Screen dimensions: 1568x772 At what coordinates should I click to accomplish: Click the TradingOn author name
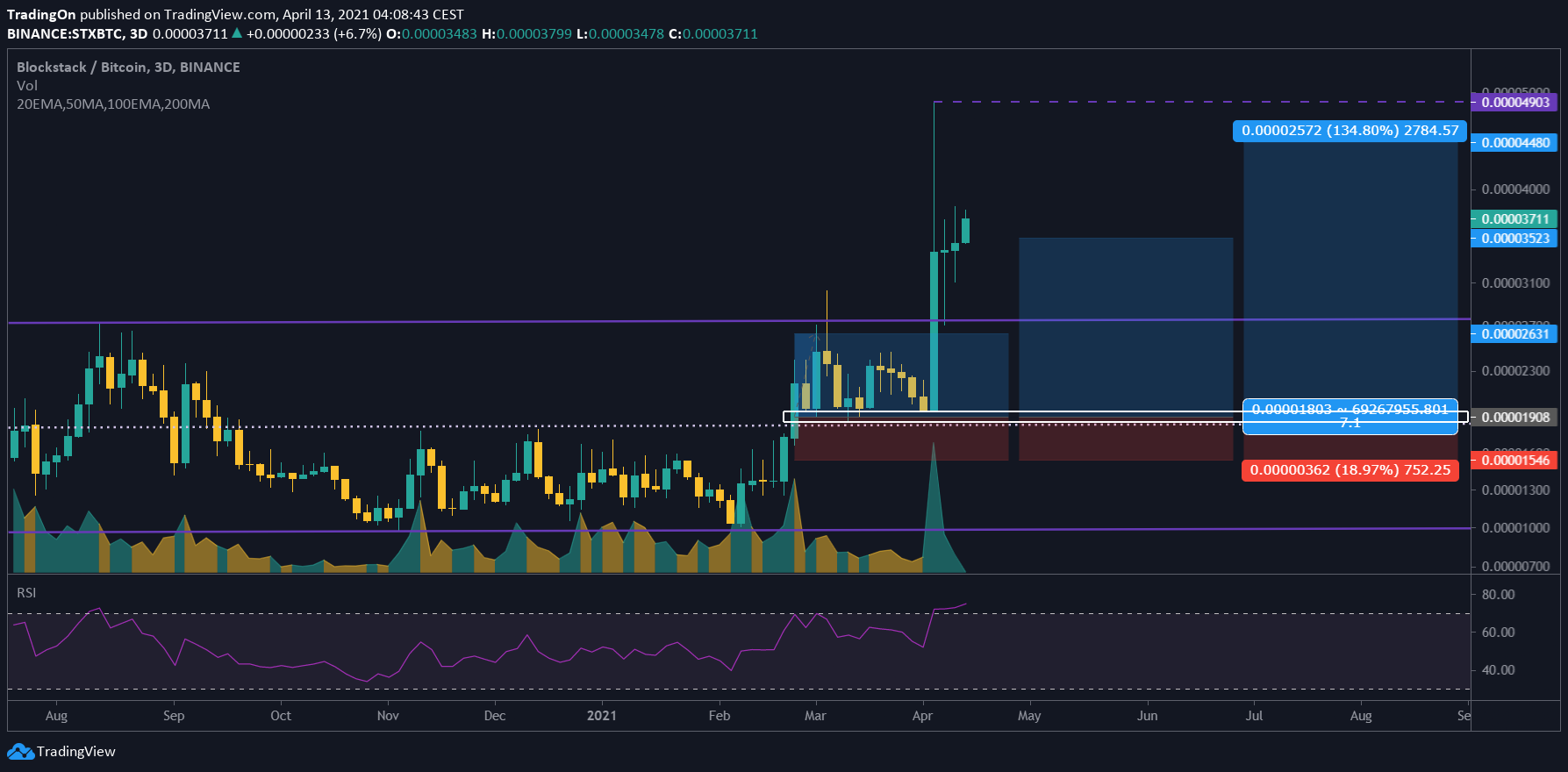pyautogui.click(x=41, y=15)
